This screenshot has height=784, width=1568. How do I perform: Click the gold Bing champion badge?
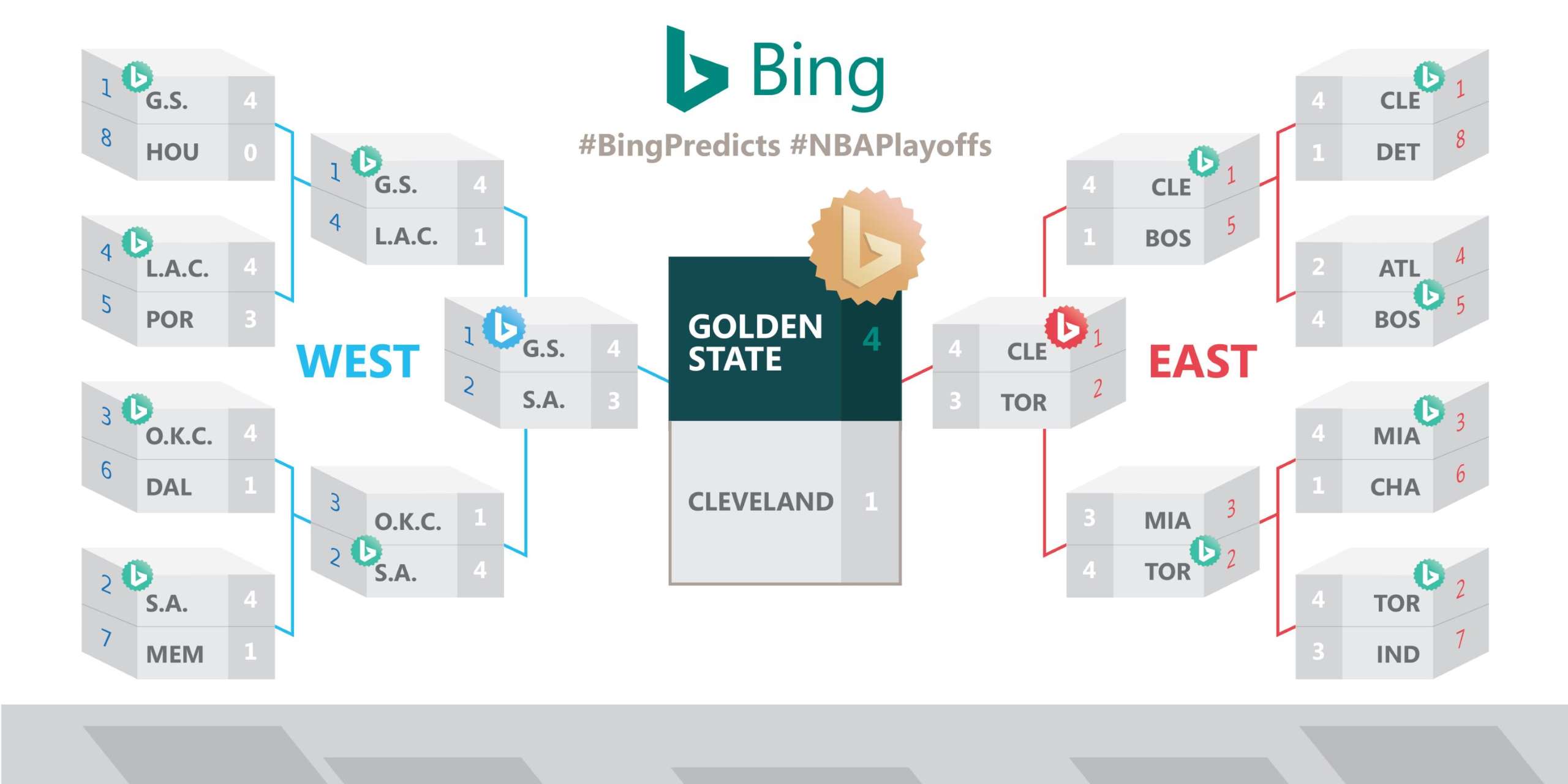(866, 246)
